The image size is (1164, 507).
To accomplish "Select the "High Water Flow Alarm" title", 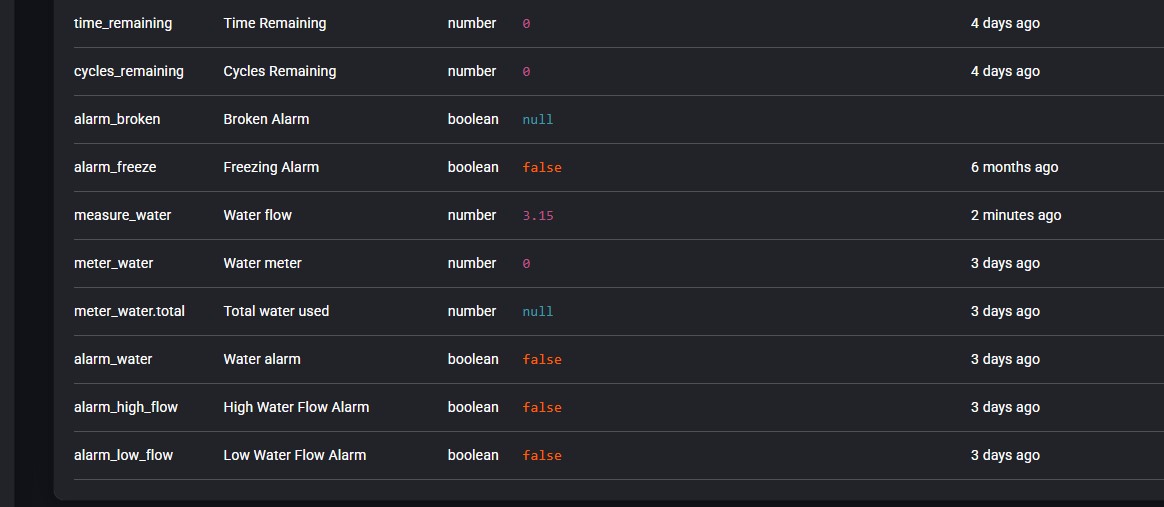I will pyautogui.click(x=296, y=407).
